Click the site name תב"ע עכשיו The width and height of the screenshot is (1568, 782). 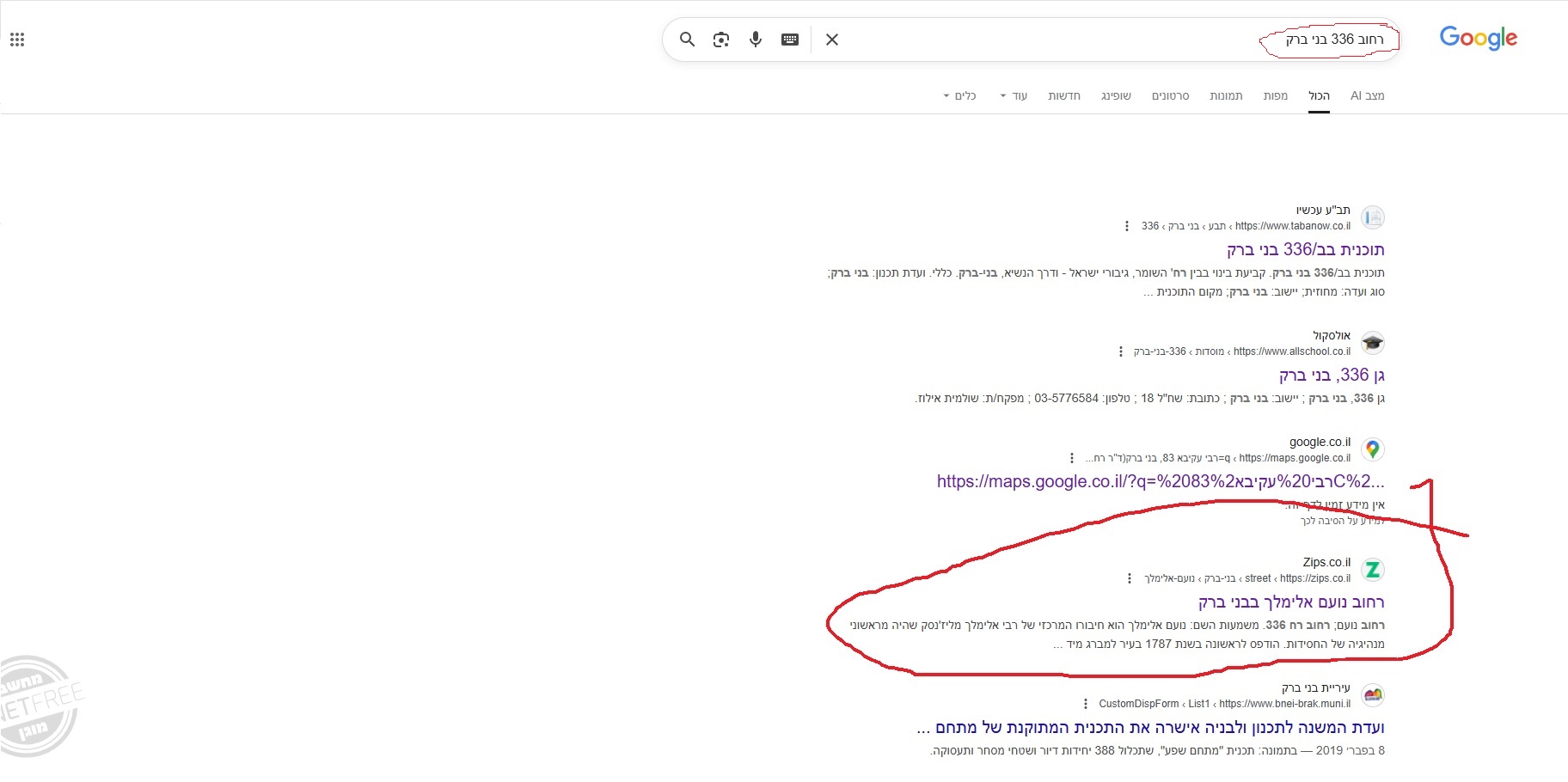(x=1323, y=210)
